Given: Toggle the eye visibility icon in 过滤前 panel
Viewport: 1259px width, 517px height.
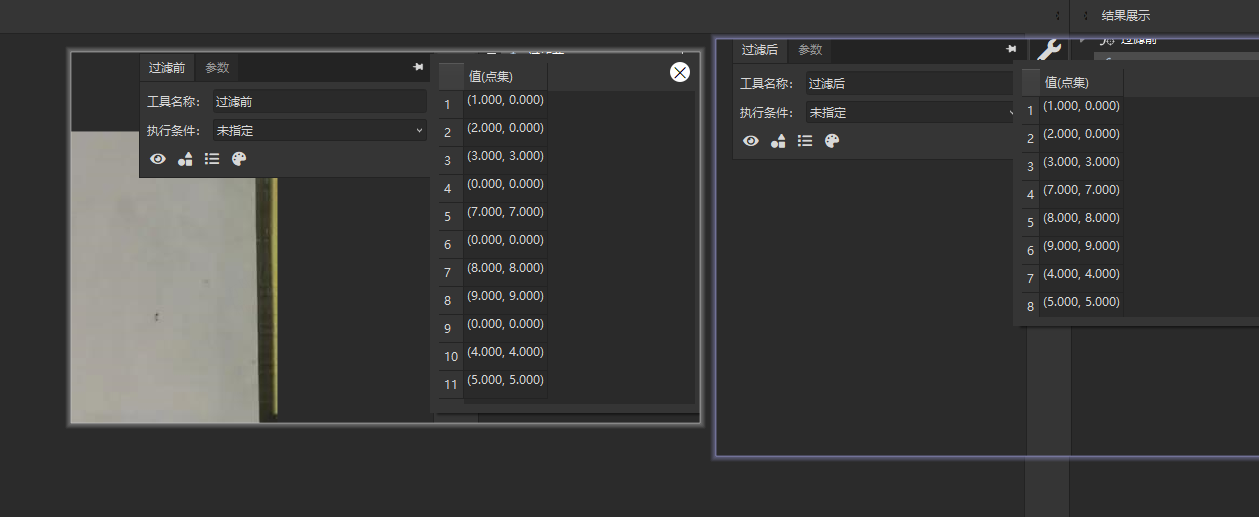Looking at the screenshot, I should click(x=158, y=159).
